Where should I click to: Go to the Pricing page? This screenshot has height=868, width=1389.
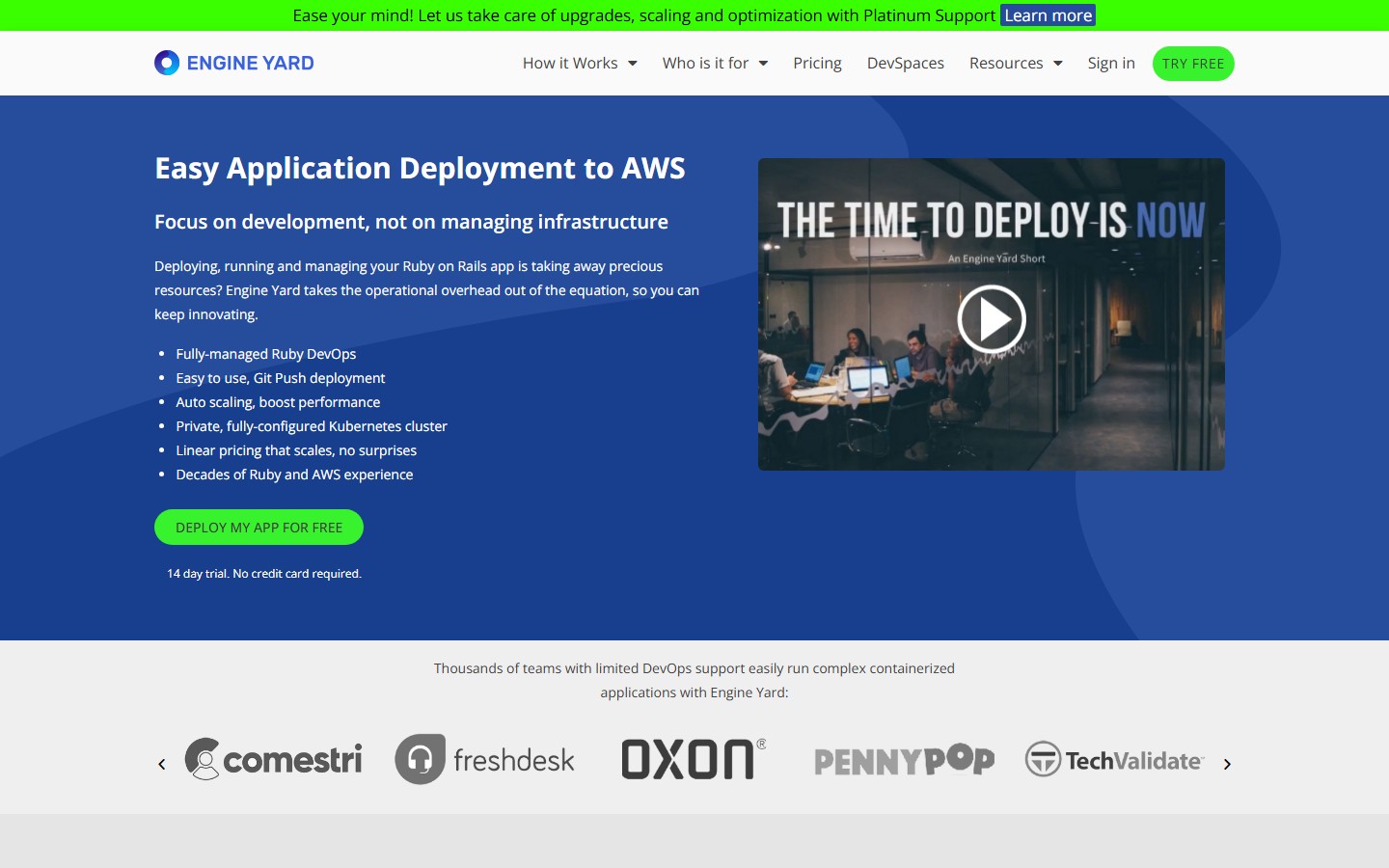pyautogui.click(x=817, y=64)
